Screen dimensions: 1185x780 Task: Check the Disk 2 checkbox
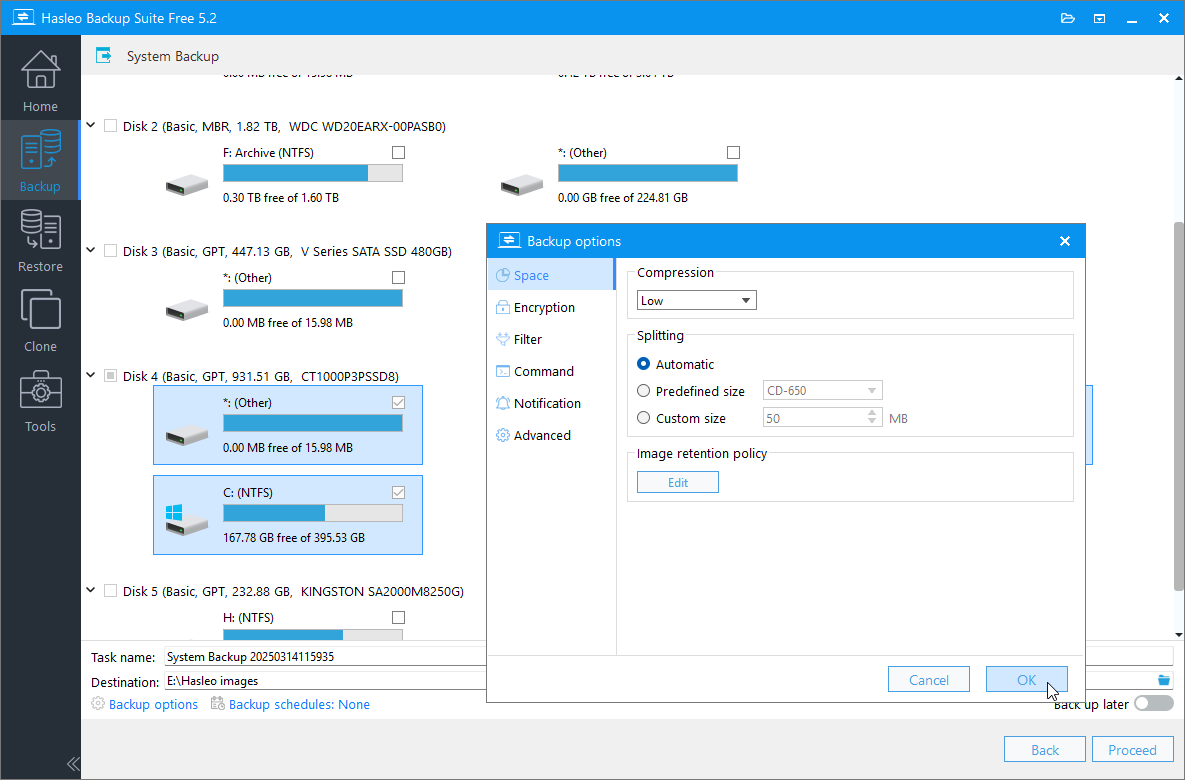(110, 125)
